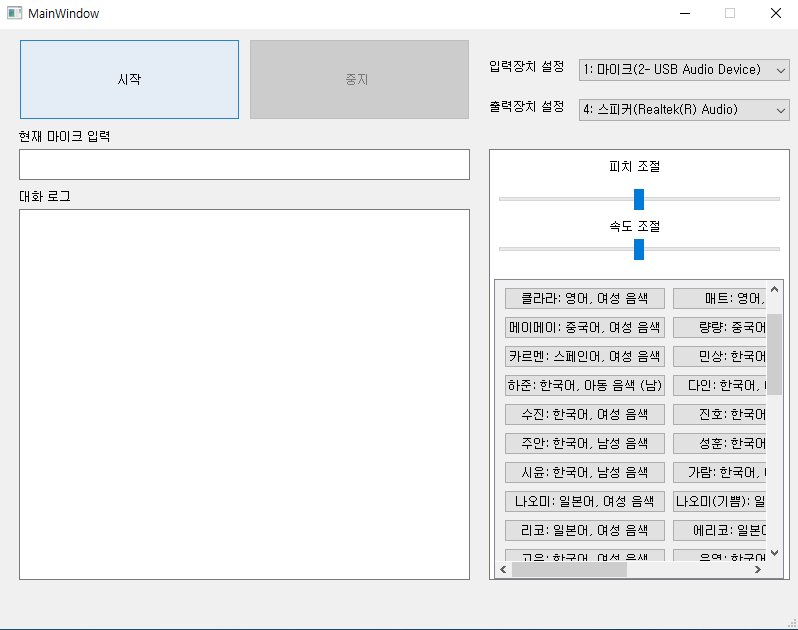Click the voice list scroll-right arrow

coord(758,569)
